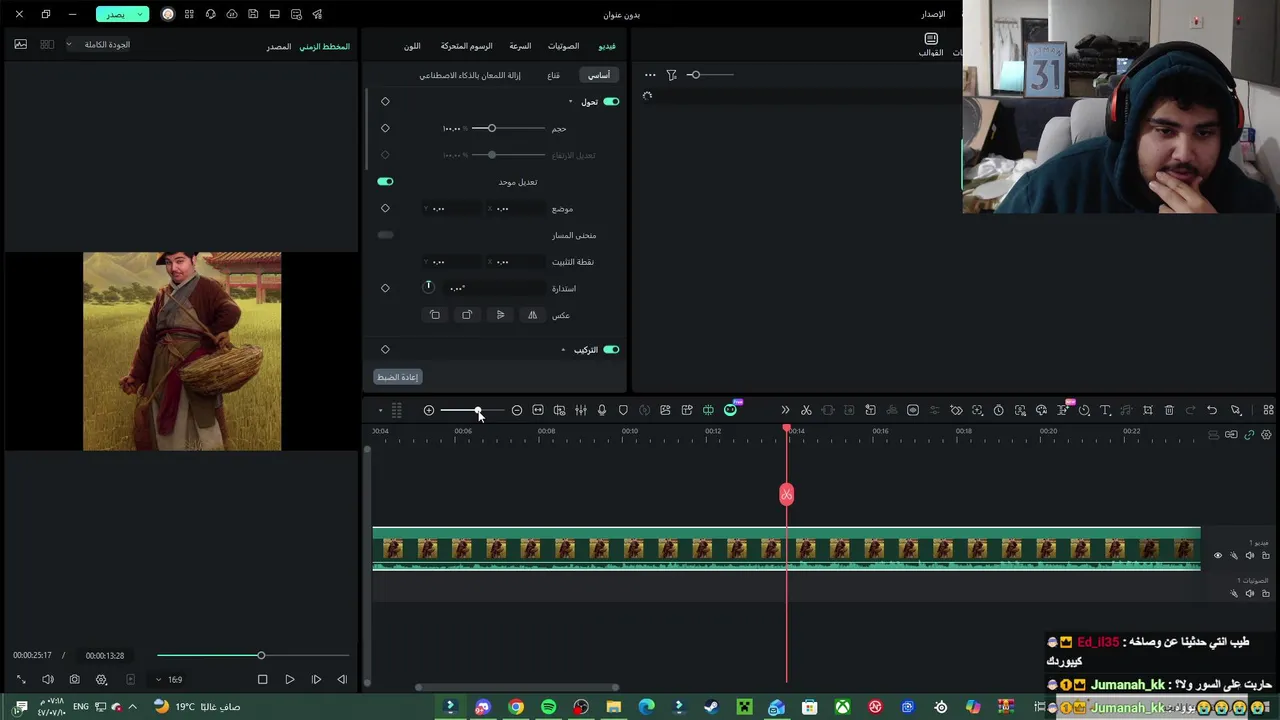The image size is (1280, 720).
Task: Toggle visibility eye of video track 1
Action: (x=1217, y=556)
